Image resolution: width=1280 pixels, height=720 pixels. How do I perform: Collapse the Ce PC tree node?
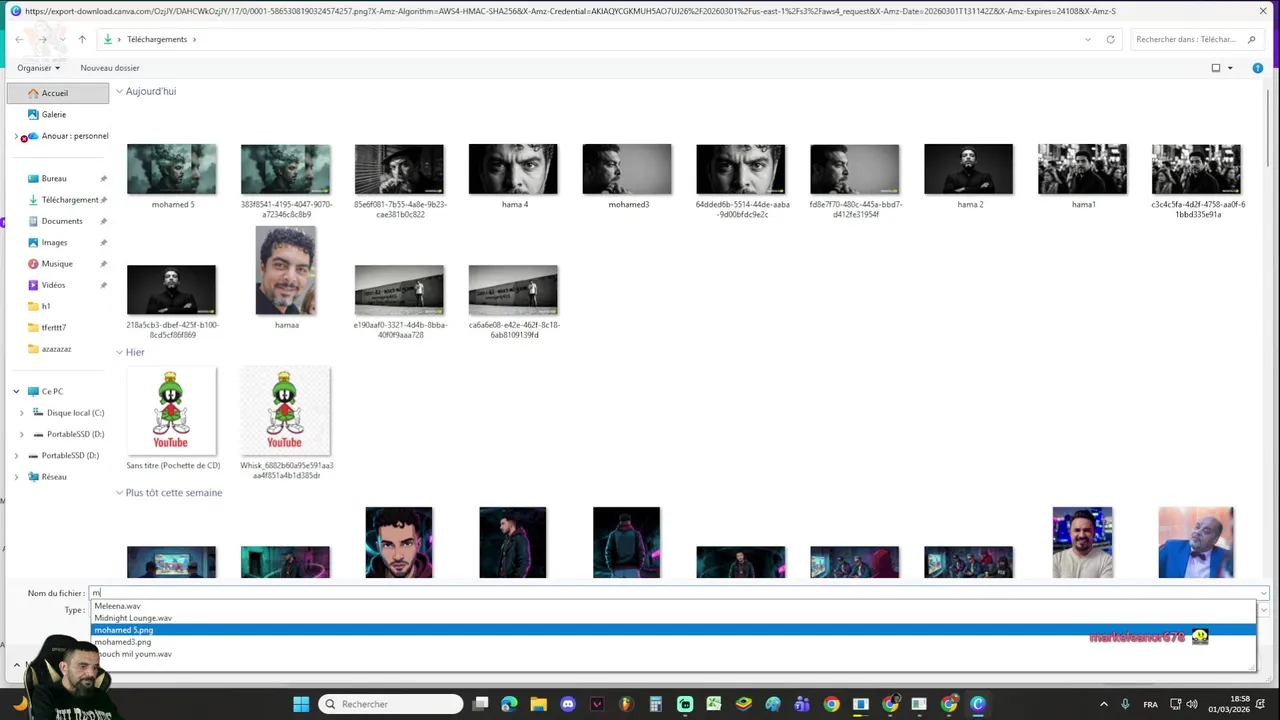click(16, 391)
